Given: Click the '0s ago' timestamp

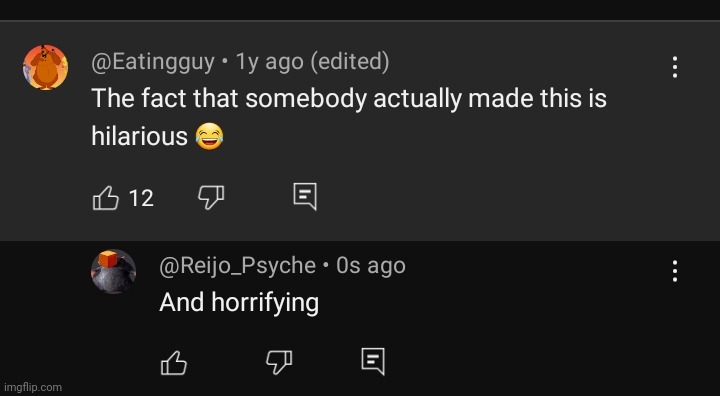Looking at the screenshot, I should click(x=371, y=266).
